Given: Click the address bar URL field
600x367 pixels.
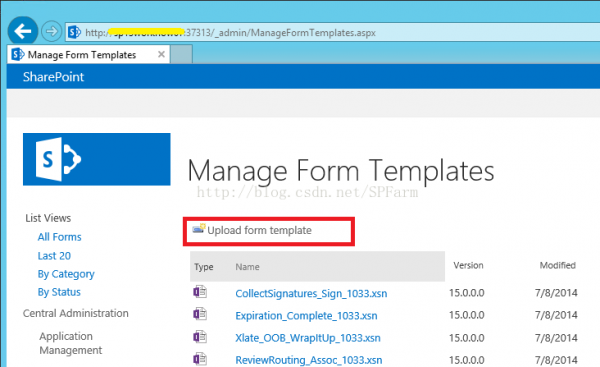Looking at the screenshot, I should point(333,33).
